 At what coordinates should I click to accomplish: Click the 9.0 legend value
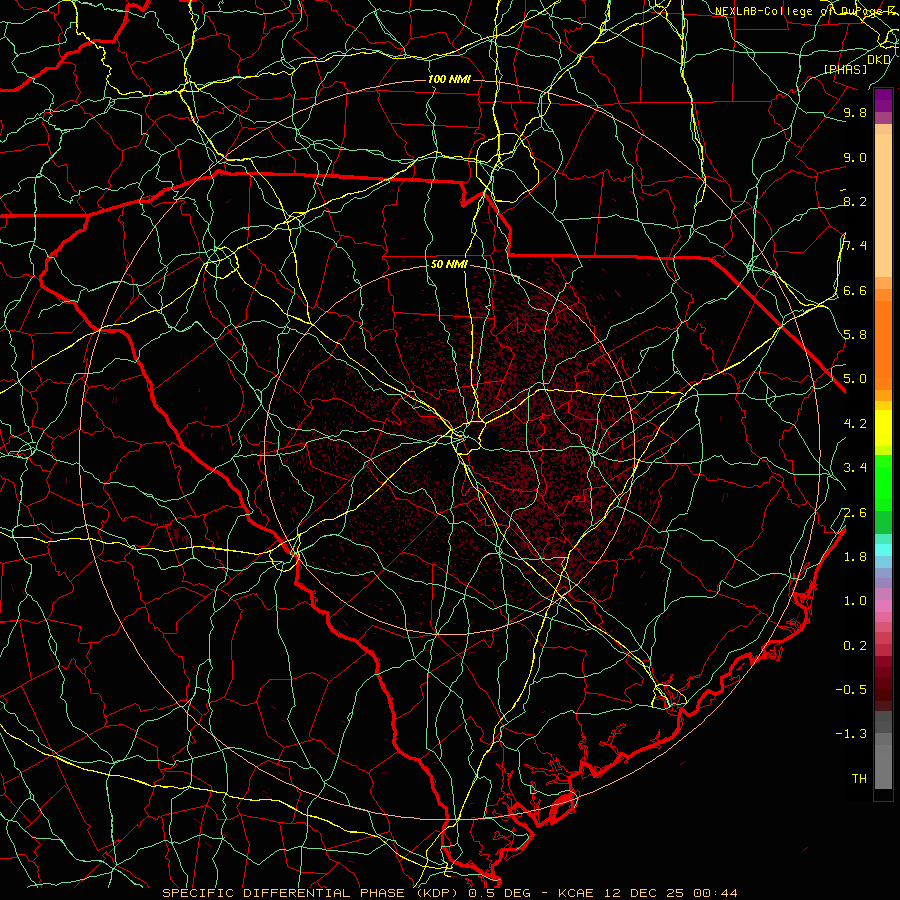tap(855, 157)
